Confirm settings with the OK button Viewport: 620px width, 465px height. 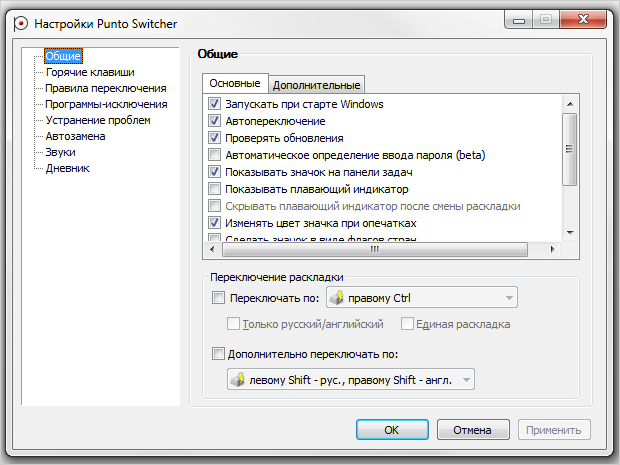point(392,430)
